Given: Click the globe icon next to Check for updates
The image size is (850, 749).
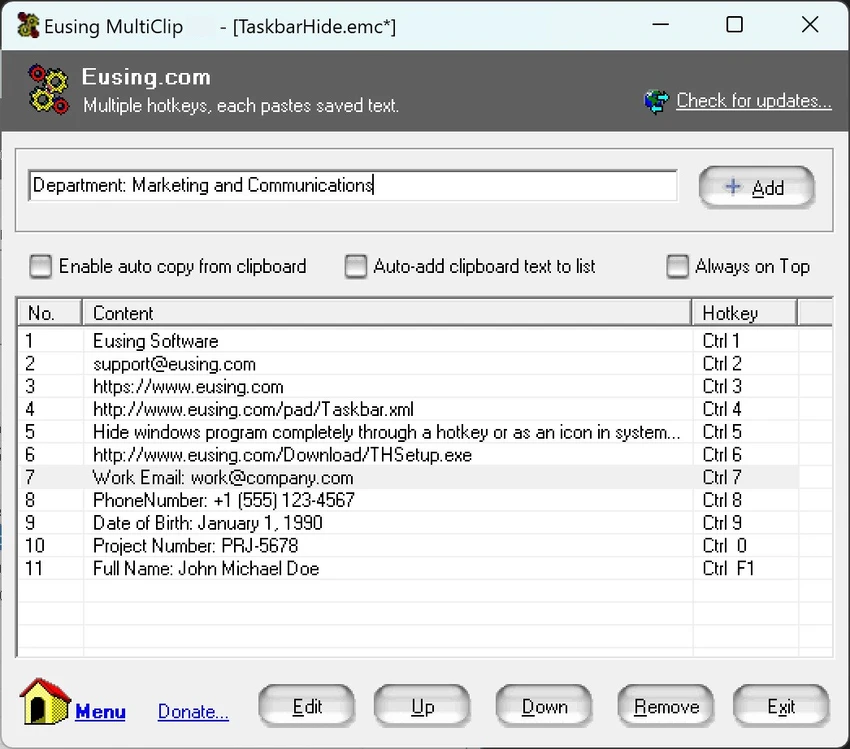Looking at the screenshot, I should (x=656, y=101).
